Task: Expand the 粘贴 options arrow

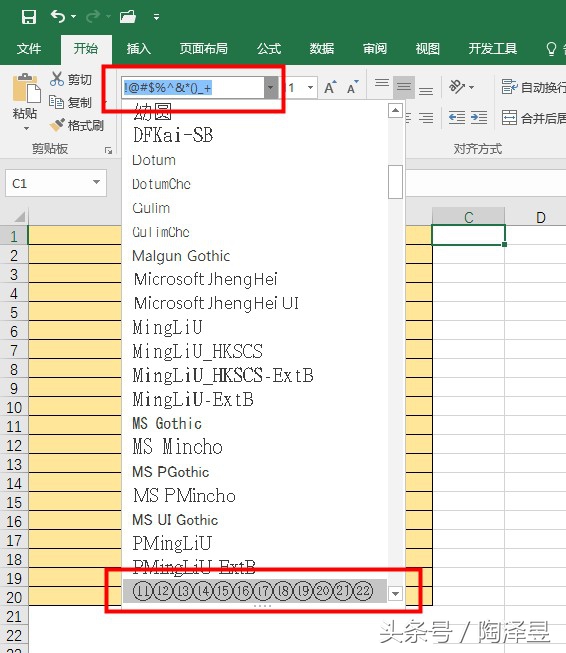Action: pyautogui.click(x=26, y=129)
